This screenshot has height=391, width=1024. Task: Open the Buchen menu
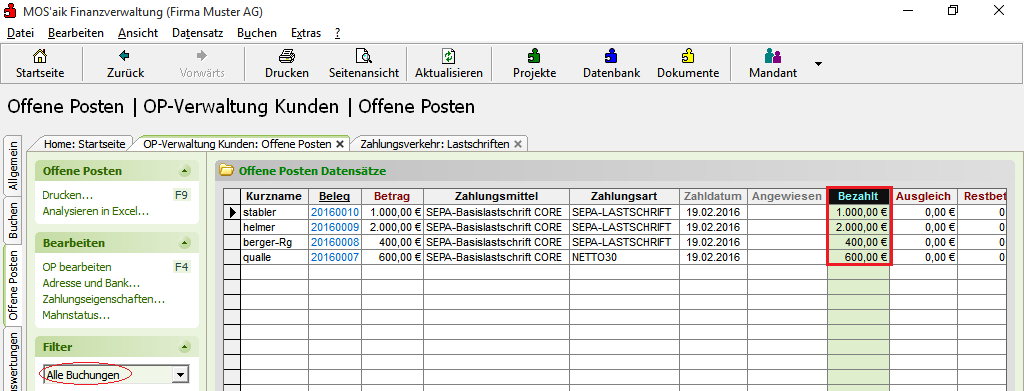click(x=257, y=33)
